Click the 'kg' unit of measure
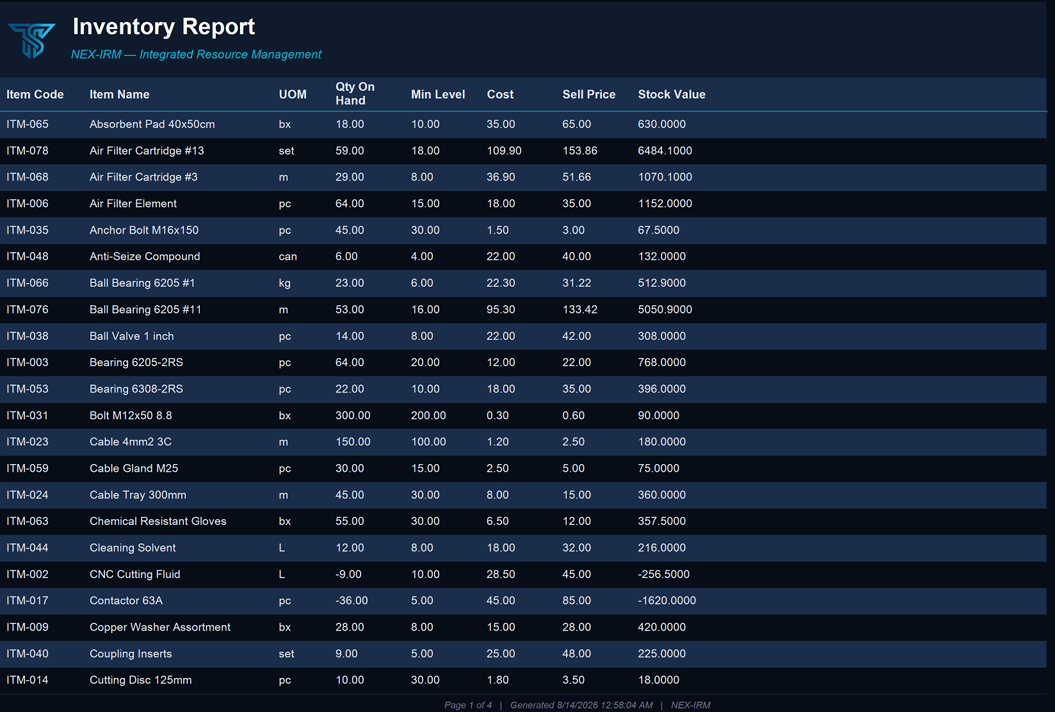1055x712 pixels. tap(285, 283)
